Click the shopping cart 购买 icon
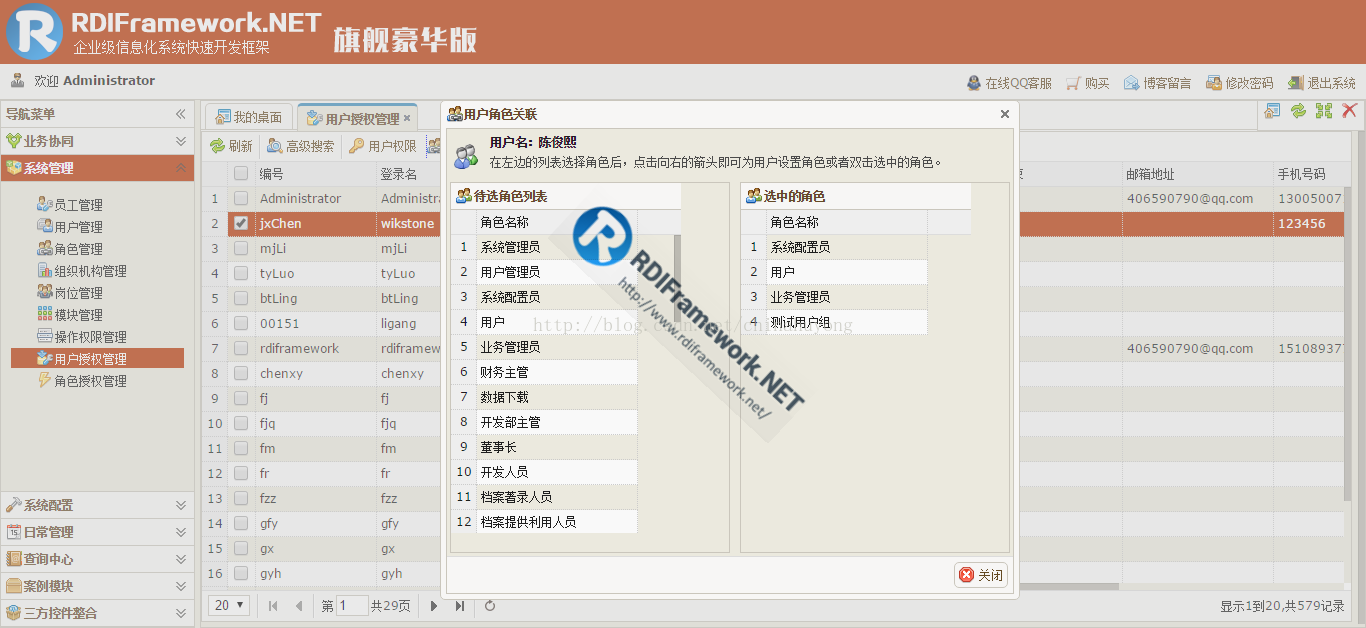Screen dimensions: 1366x628 coord(1074,83)
